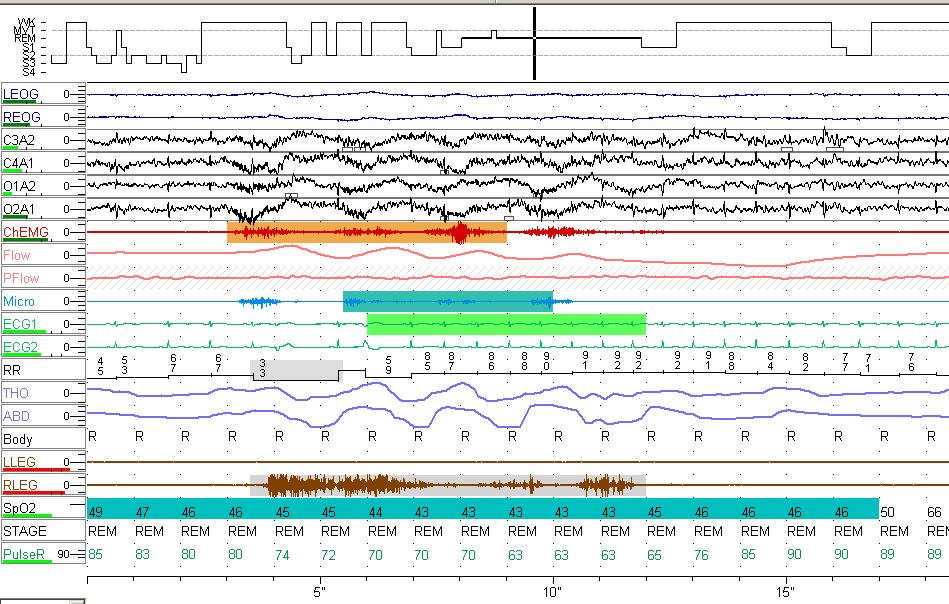
Task: Select the THO thoracic effort channel label
Action: 16,393
